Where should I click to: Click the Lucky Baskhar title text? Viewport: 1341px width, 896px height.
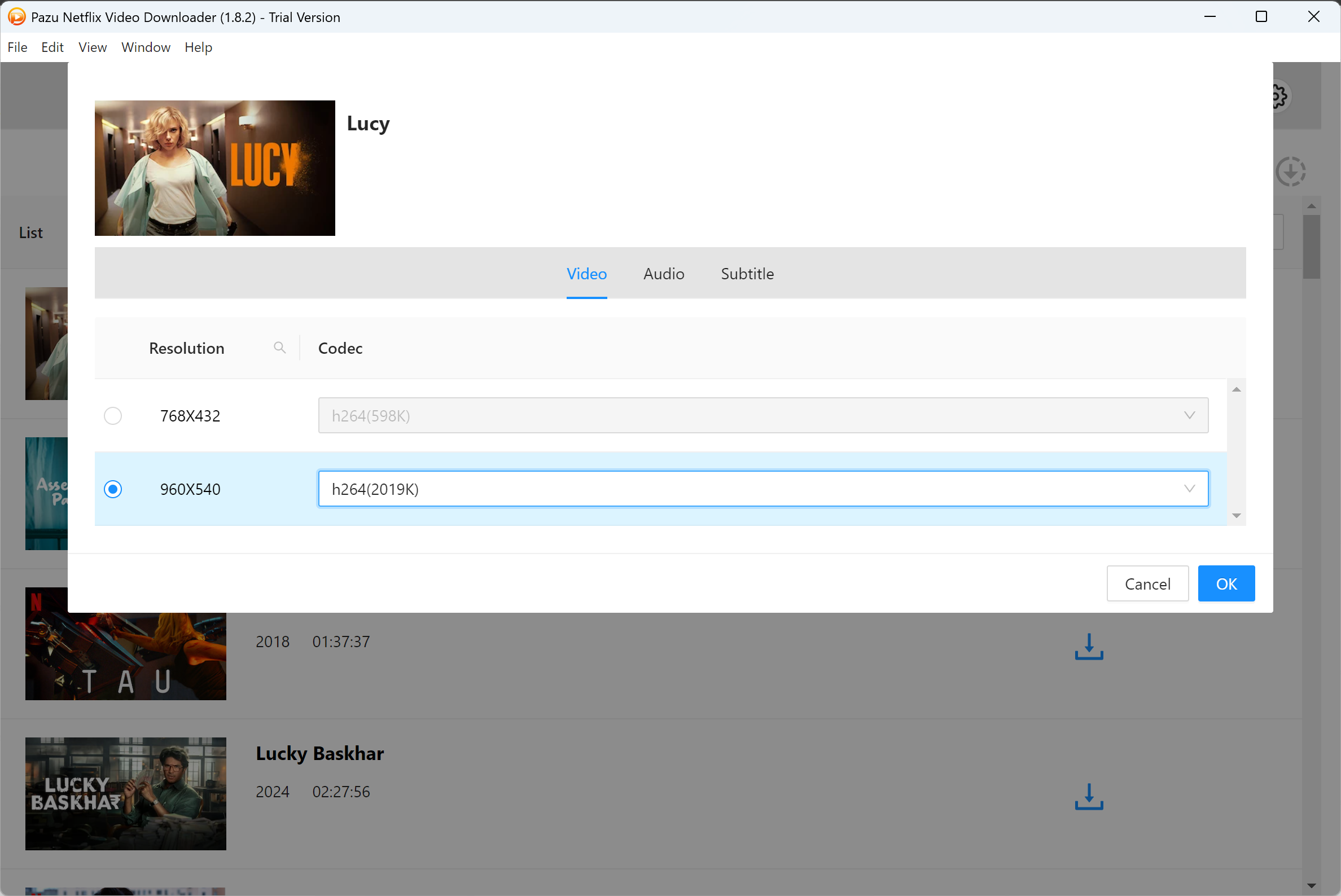coord(319,753)
